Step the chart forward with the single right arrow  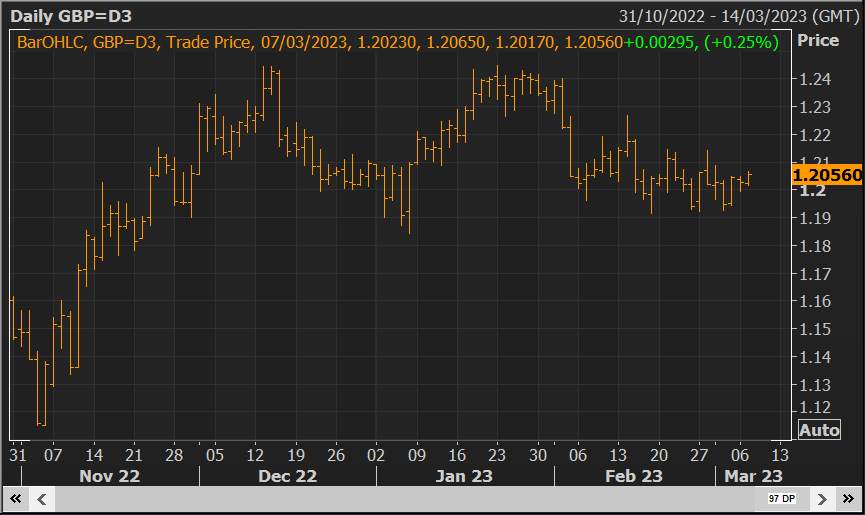(x=823, y=499)
